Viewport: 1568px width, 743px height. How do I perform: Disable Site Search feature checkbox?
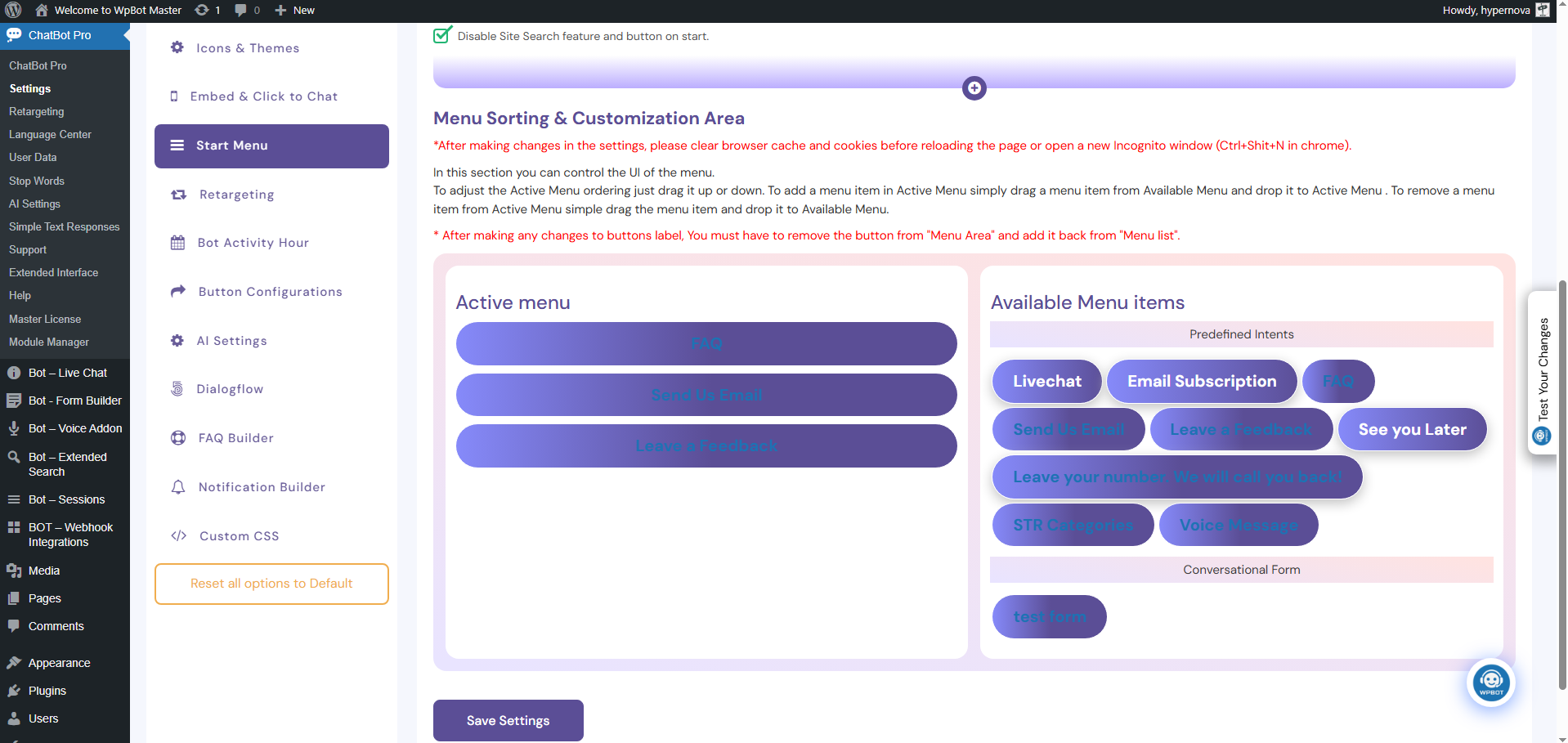click(x=441, y=35)
